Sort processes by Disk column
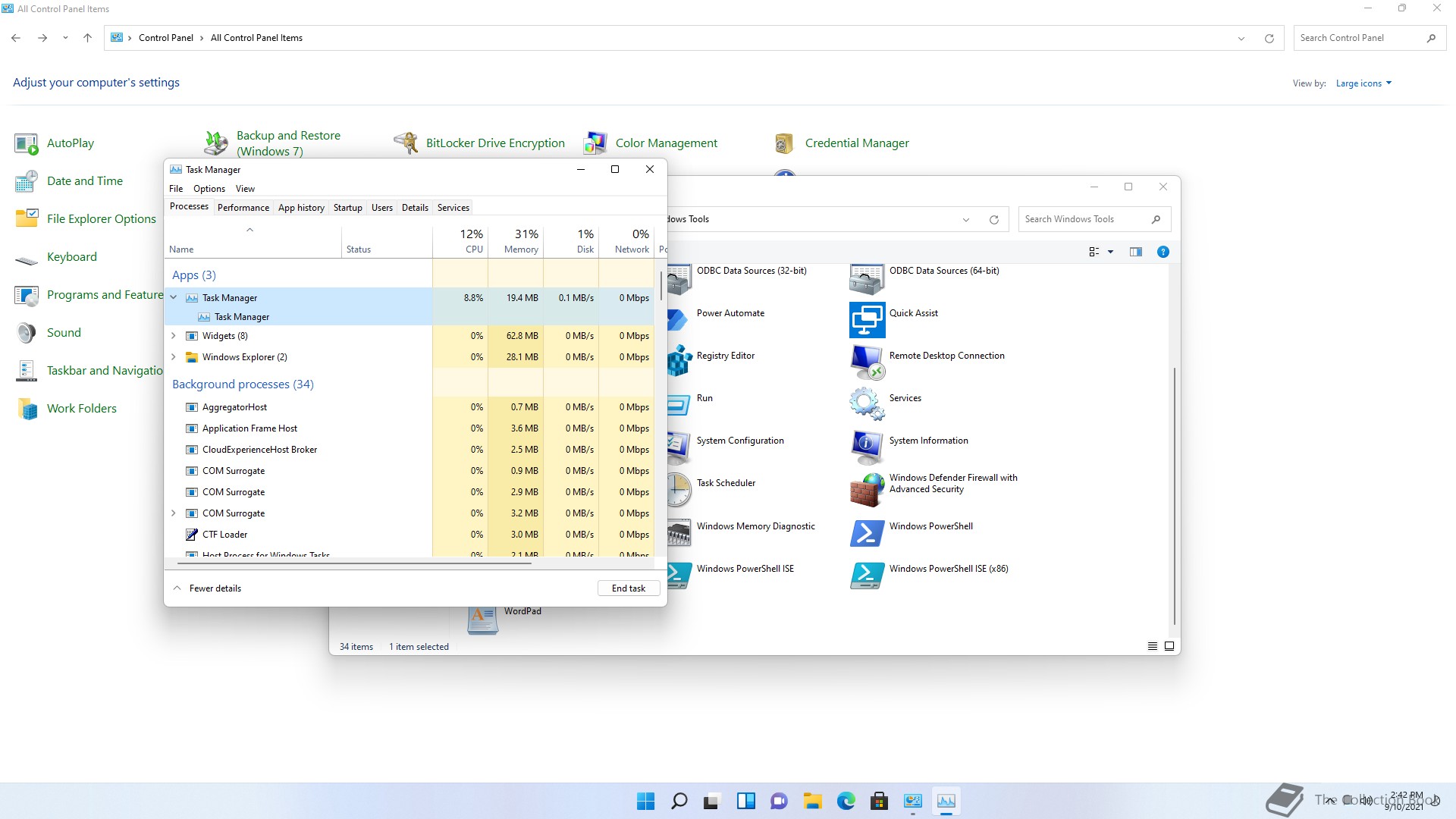The height and width of the screenshot is (819, 1456). click(x=571, y=241)
